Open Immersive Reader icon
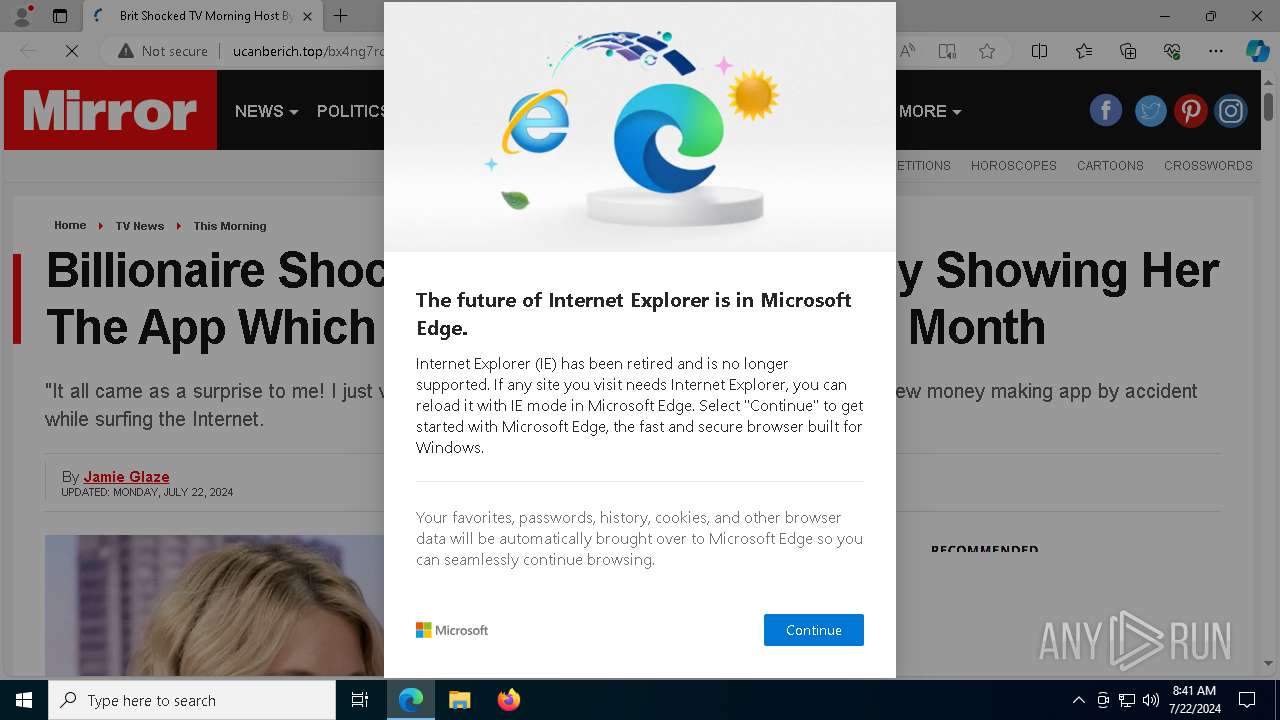This screenshot has height=720, width=1280. (x=947, y=51)
